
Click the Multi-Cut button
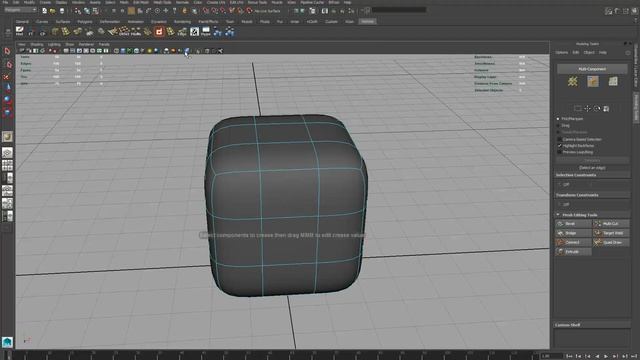pyautogui.click(x=611, y=224)
